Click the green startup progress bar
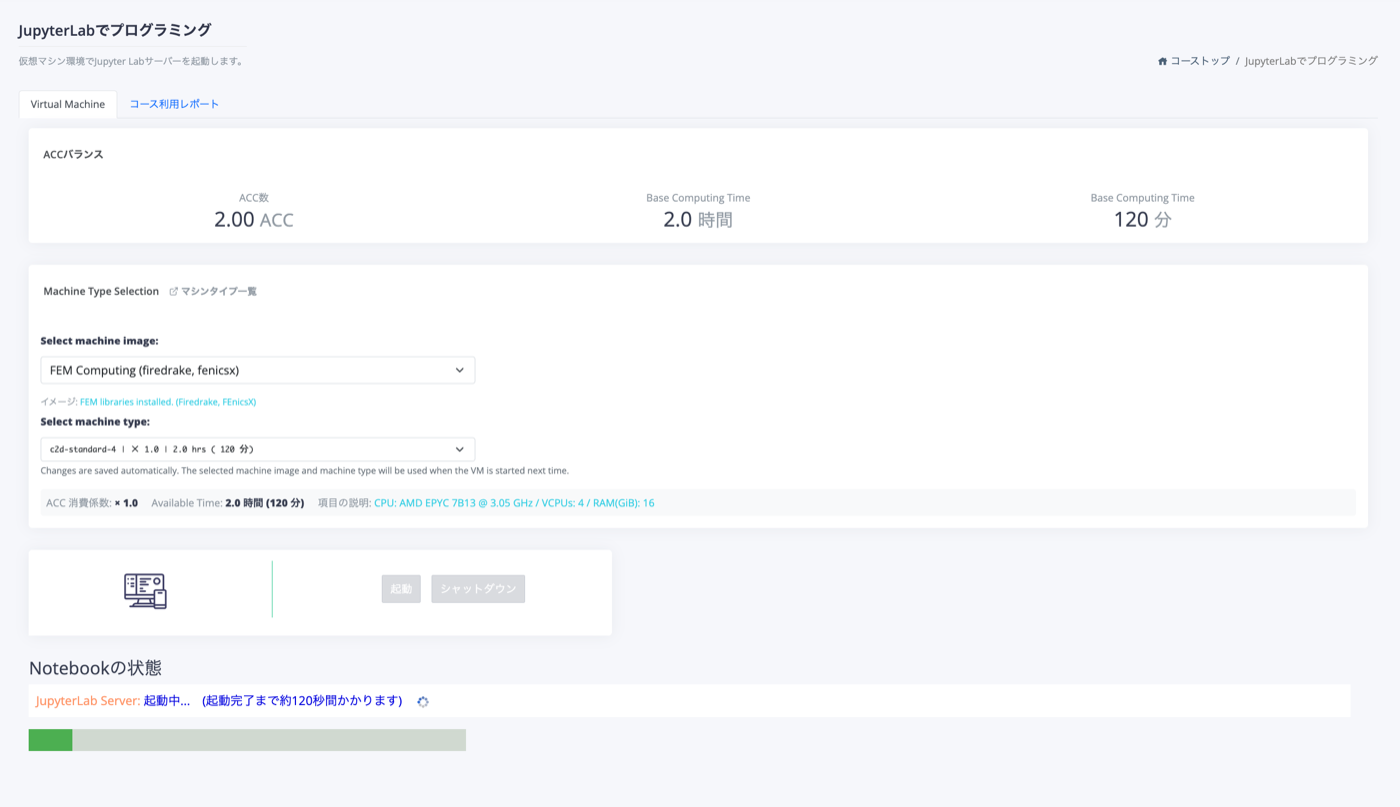Screen dimensions: 1400x807 click(x=50, y=740)
